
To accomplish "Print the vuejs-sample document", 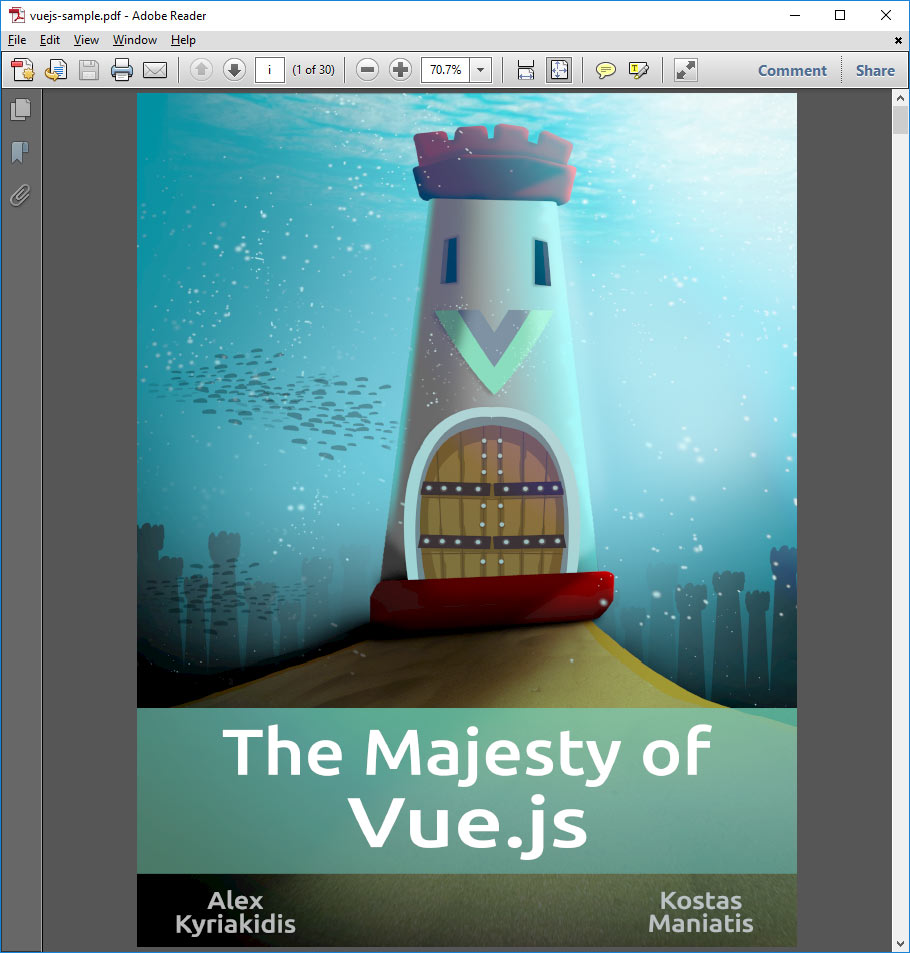I will point(120,70).
